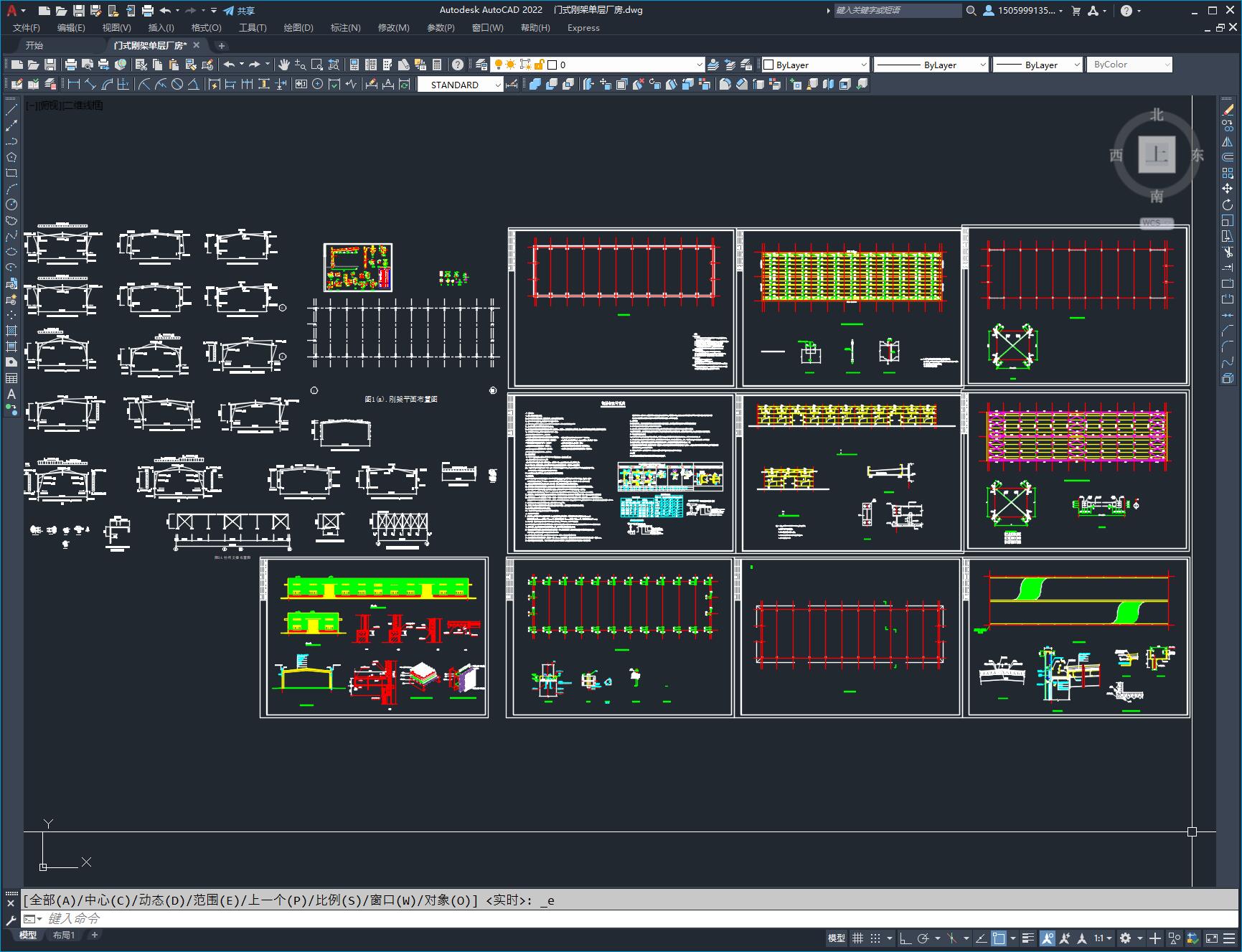Click the Clean Screen icon in status bar
This screenshot has height=952, width=1242.
[x=1211, y=938]
